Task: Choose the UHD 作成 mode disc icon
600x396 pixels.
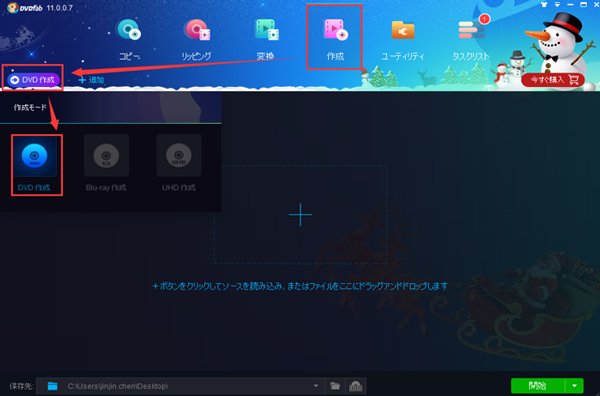Action: tap(179, 156)
